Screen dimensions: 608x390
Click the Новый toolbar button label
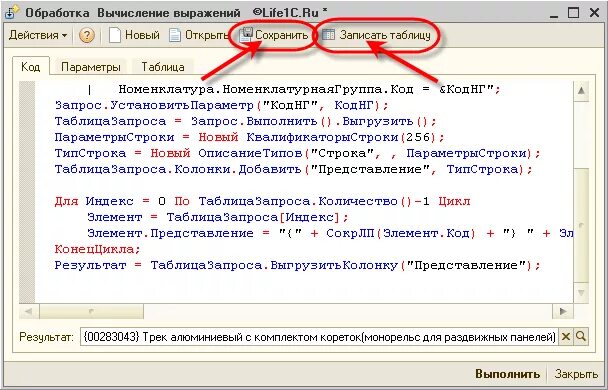pos(142,35)
